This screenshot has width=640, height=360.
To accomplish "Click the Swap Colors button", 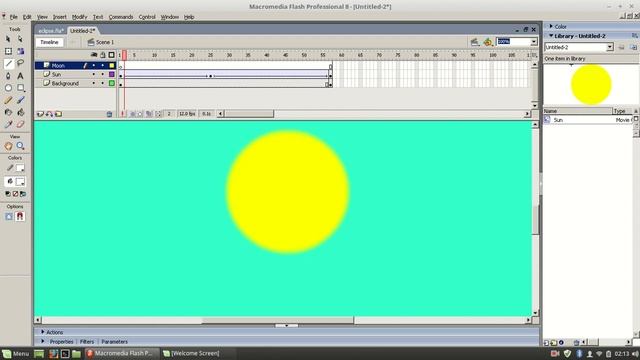I will click(x=23, y=194).
